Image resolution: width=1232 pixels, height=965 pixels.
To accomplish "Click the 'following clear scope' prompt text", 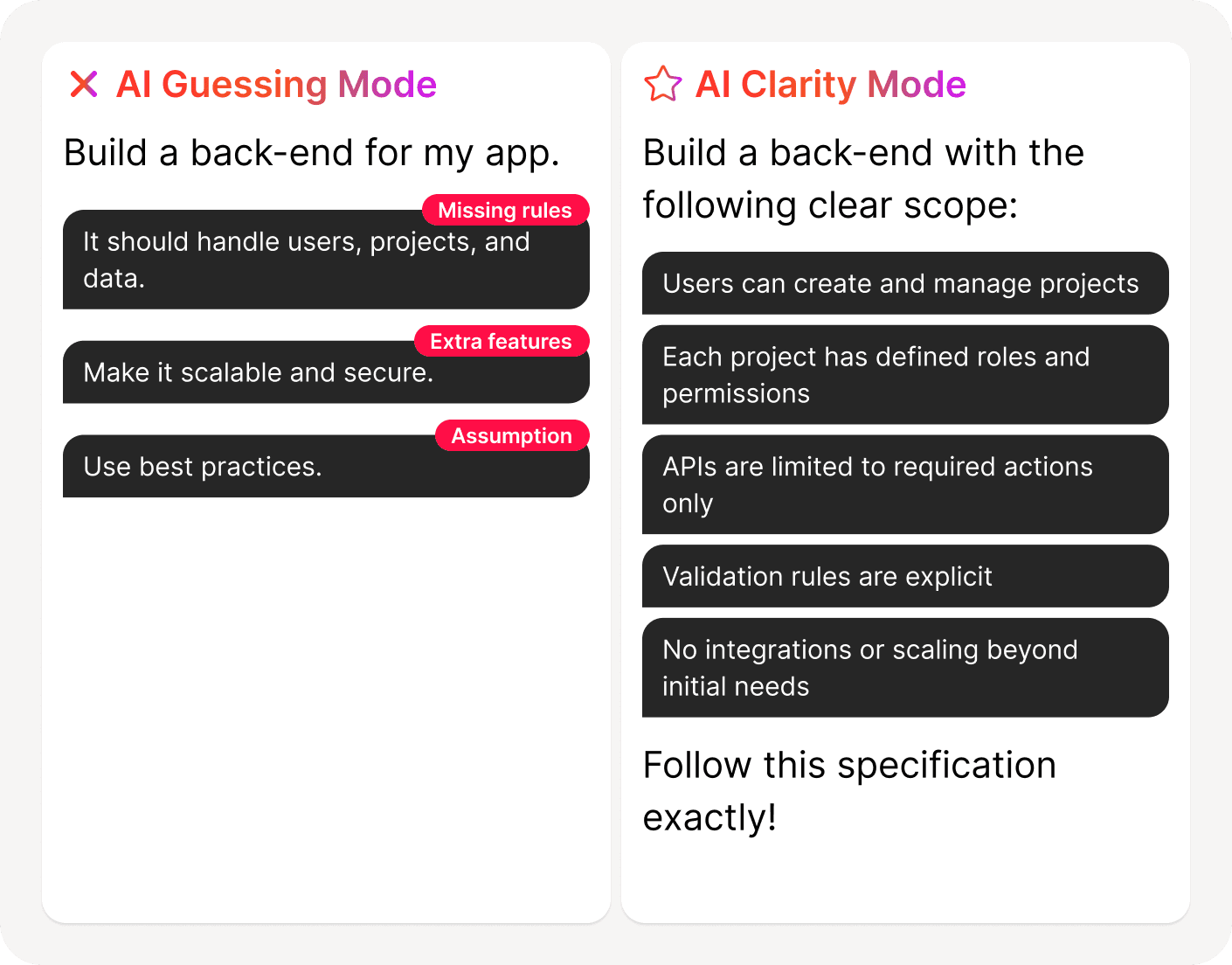I will tap(863, 179).
